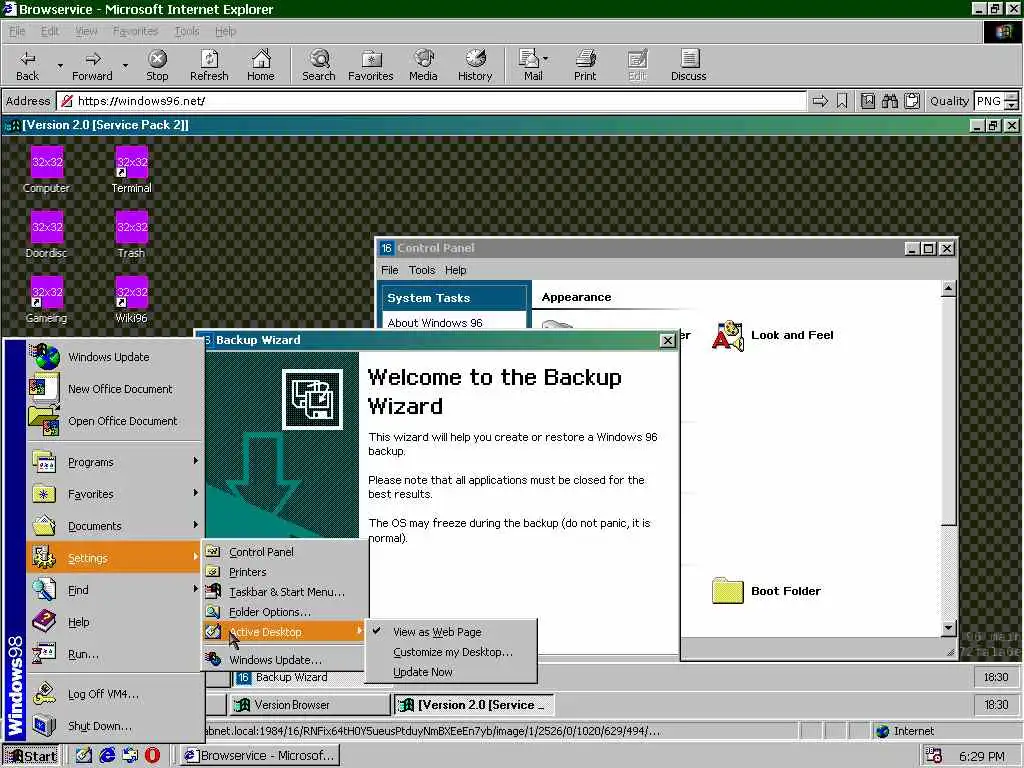Image resolution: width=1024 pixels, height=768 pixels.
Task: Select the Gameing desktop icon
Action: tap(46, 300)
